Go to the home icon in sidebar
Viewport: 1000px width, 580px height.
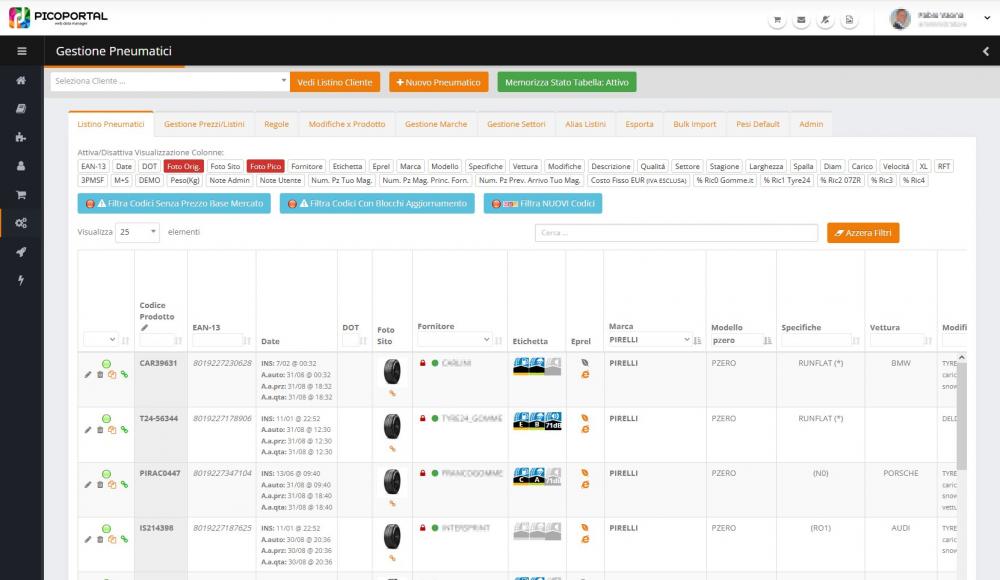coord(21,80)
